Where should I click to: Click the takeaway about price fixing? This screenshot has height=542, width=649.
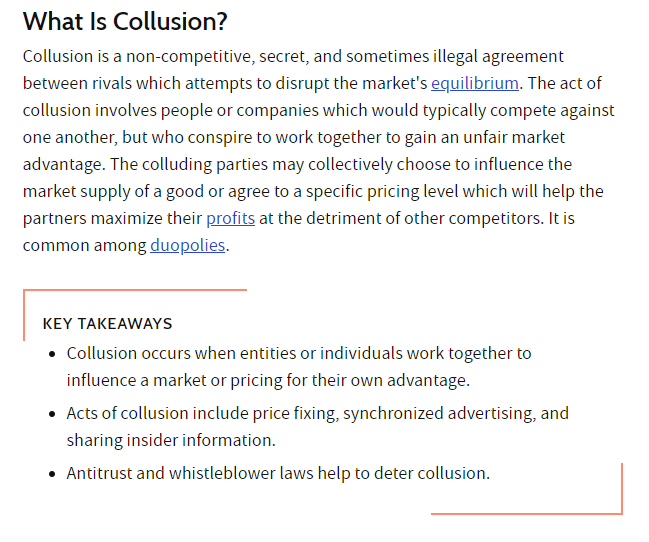[x=317, y=427]
